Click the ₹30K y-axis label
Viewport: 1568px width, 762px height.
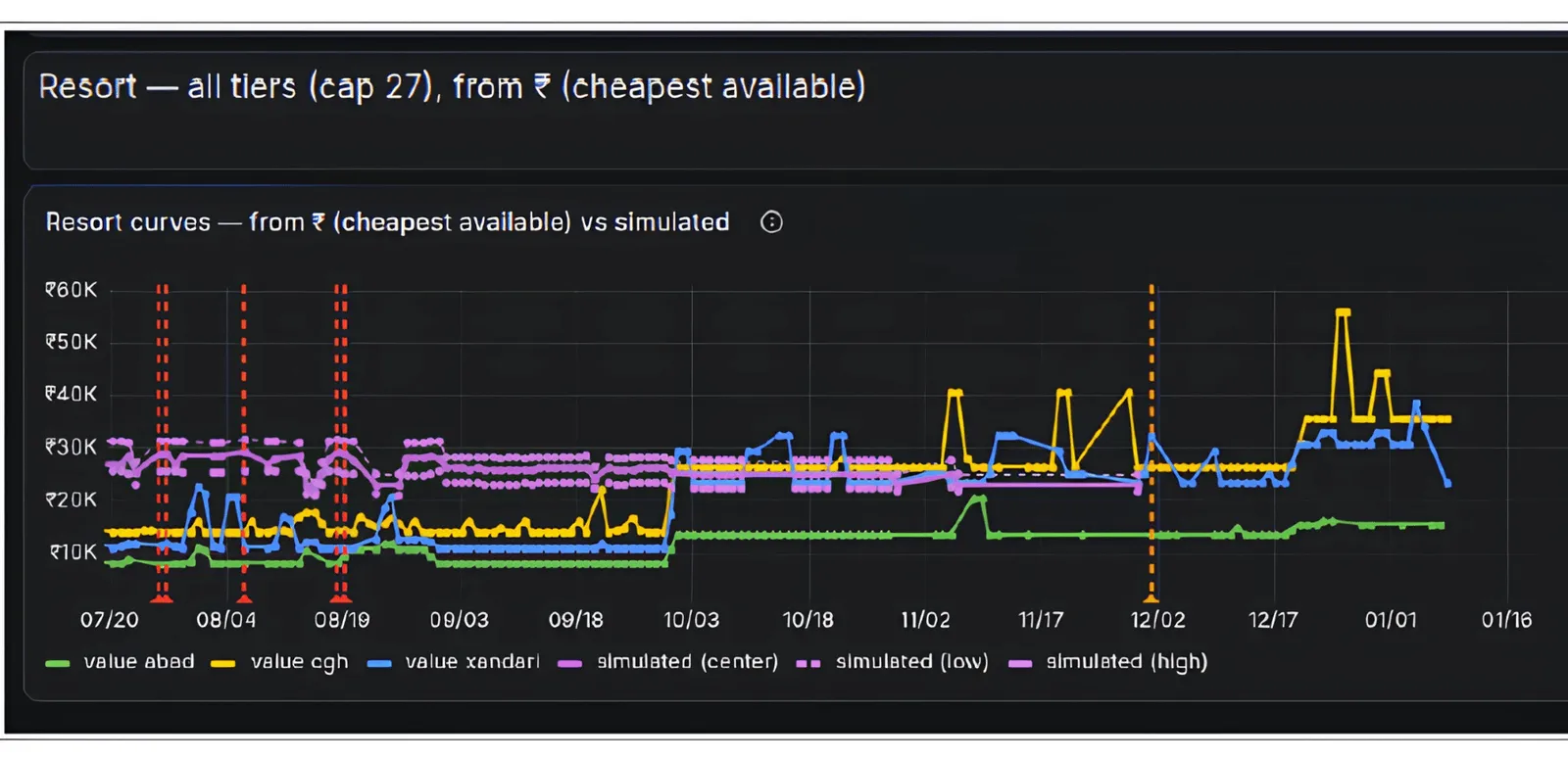click(x=72, y=447)
